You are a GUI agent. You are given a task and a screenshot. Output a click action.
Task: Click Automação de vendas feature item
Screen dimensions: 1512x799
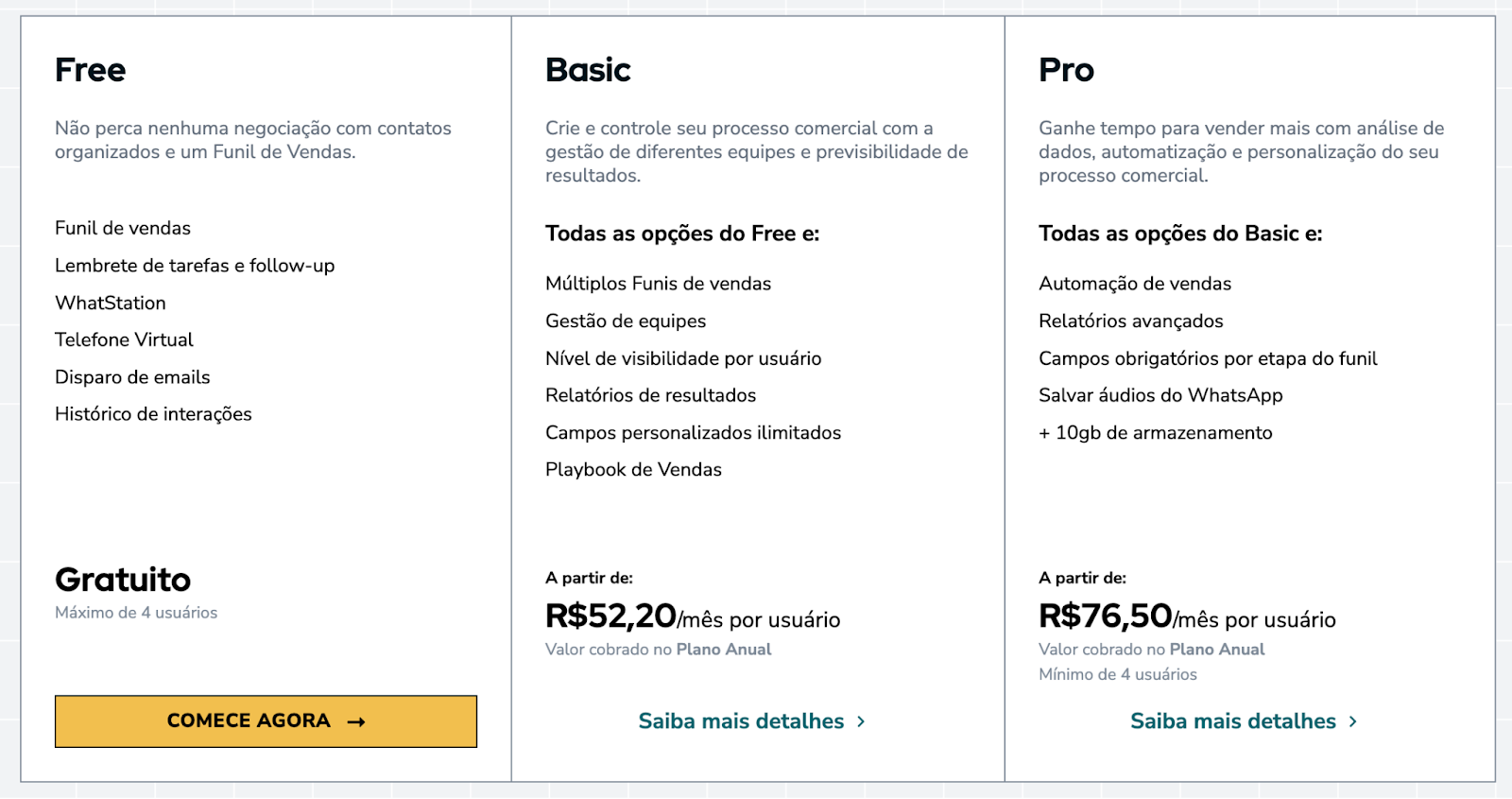1135,284
